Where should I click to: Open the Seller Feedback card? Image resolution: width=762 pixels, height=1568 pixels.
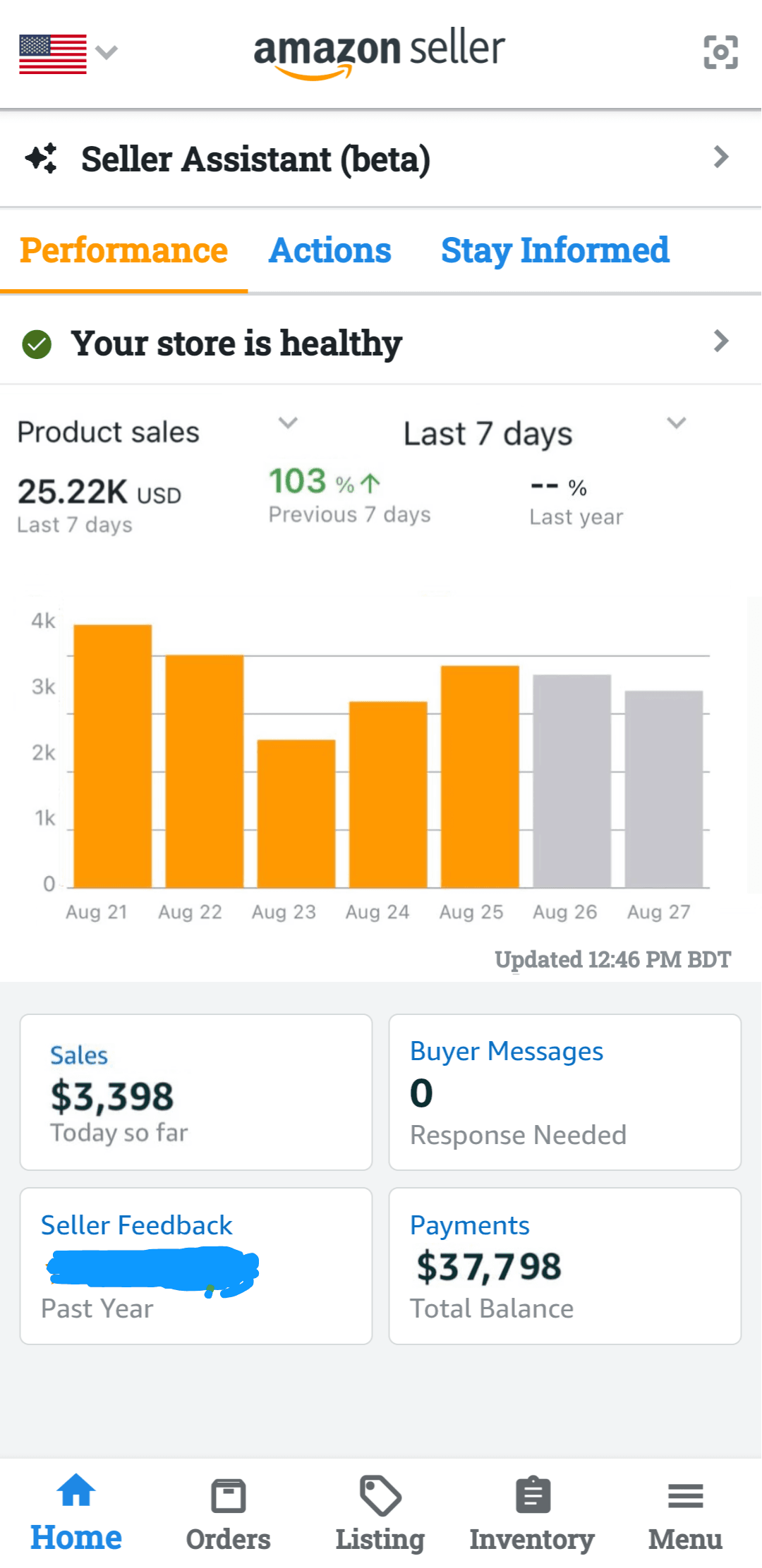pos(196,1265)
